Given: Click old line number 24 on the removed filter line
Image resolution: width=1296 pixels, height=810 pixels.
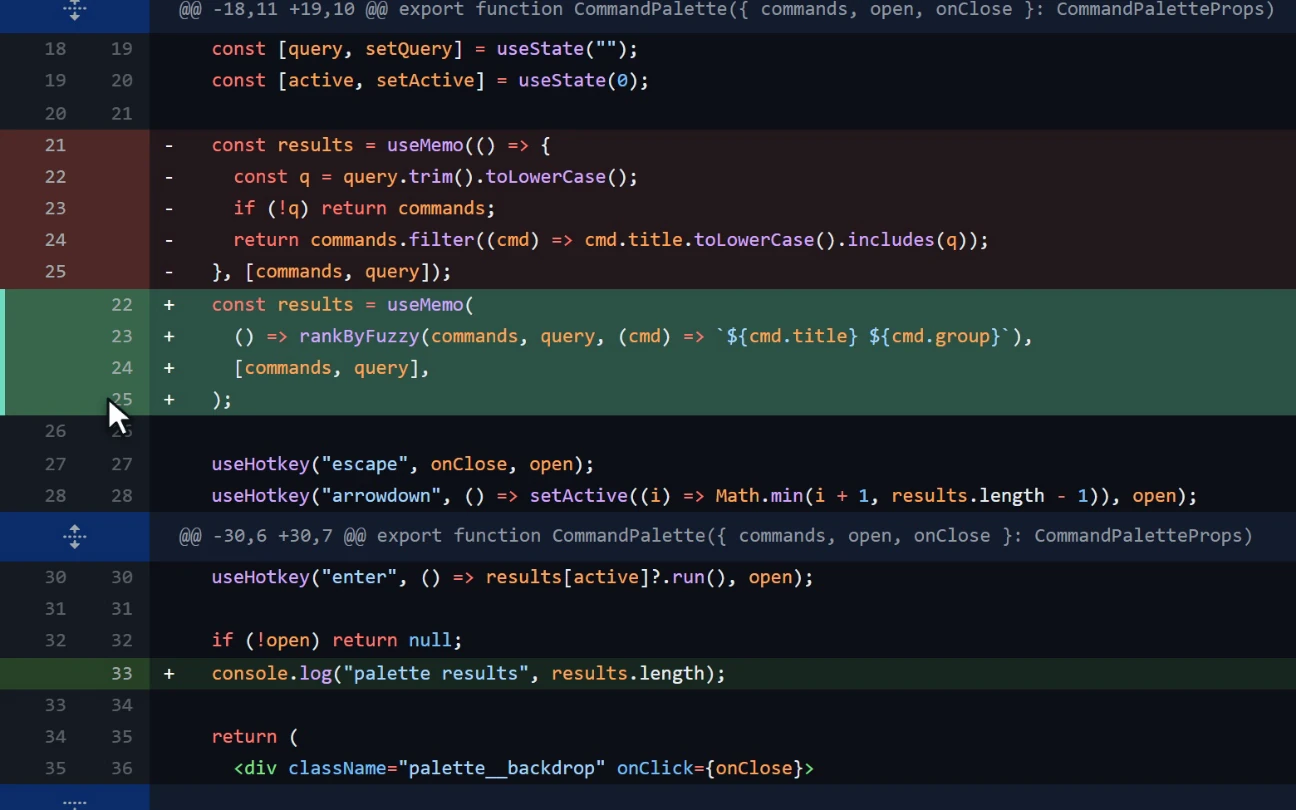Looking at the screenshot, I should (x=55, y=240).
